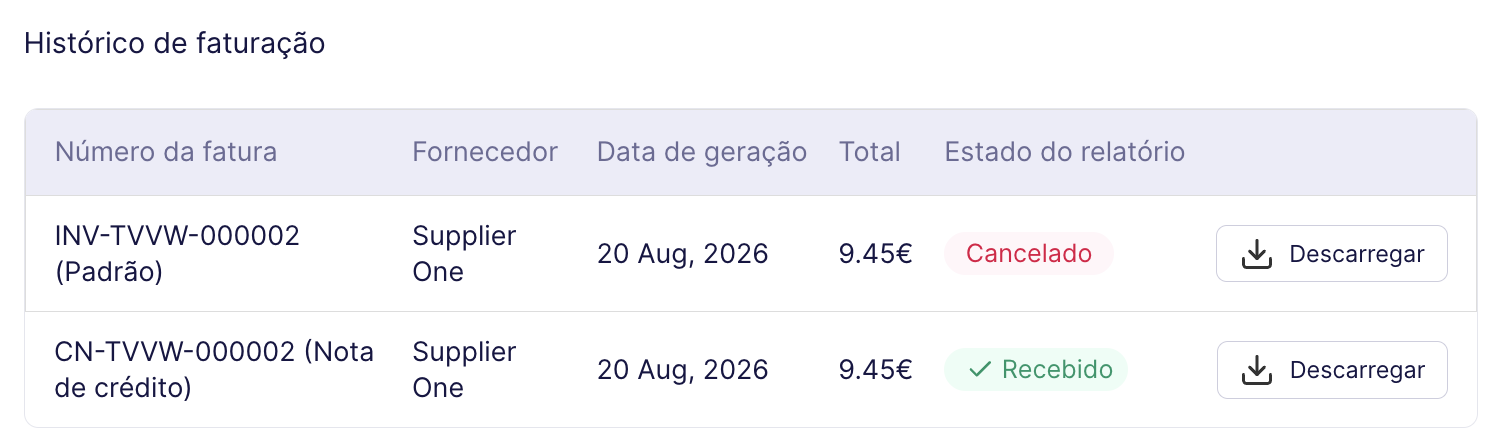Click download icon for INV-TVVW-000002 invoice

1256,254
